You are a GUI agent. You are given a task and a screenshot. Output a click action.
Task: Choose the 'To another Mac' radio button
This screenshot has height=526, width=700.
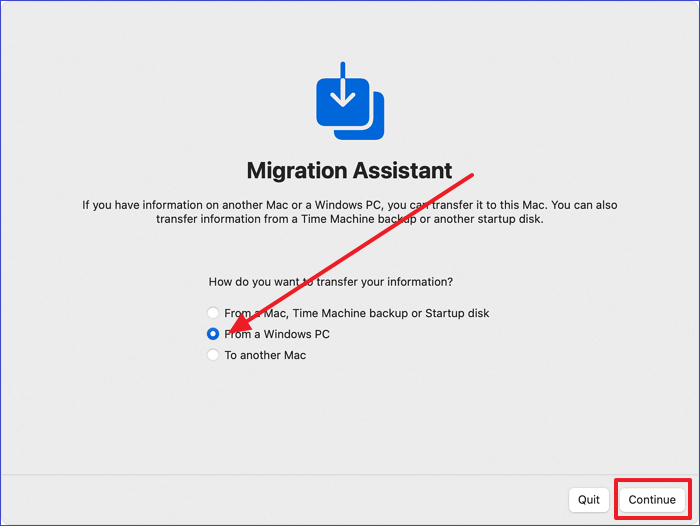pyautogui.click(x=213, y=355)
